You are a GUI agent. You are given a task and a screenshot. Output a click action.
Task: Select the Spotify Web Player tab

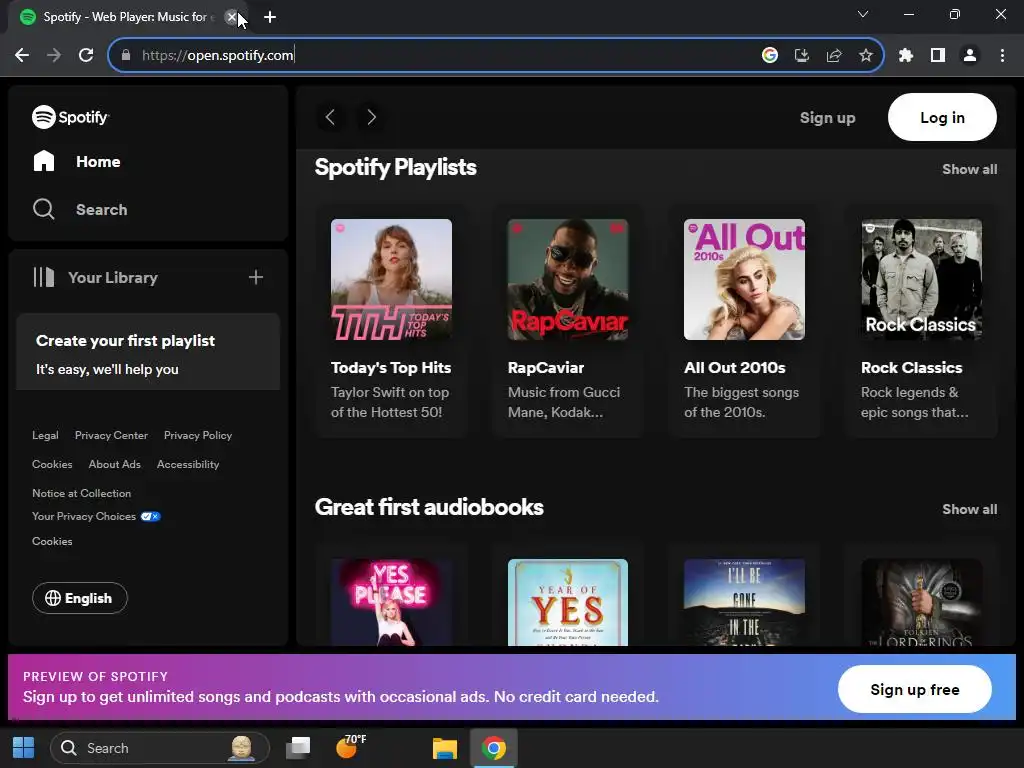coord(124,17)
